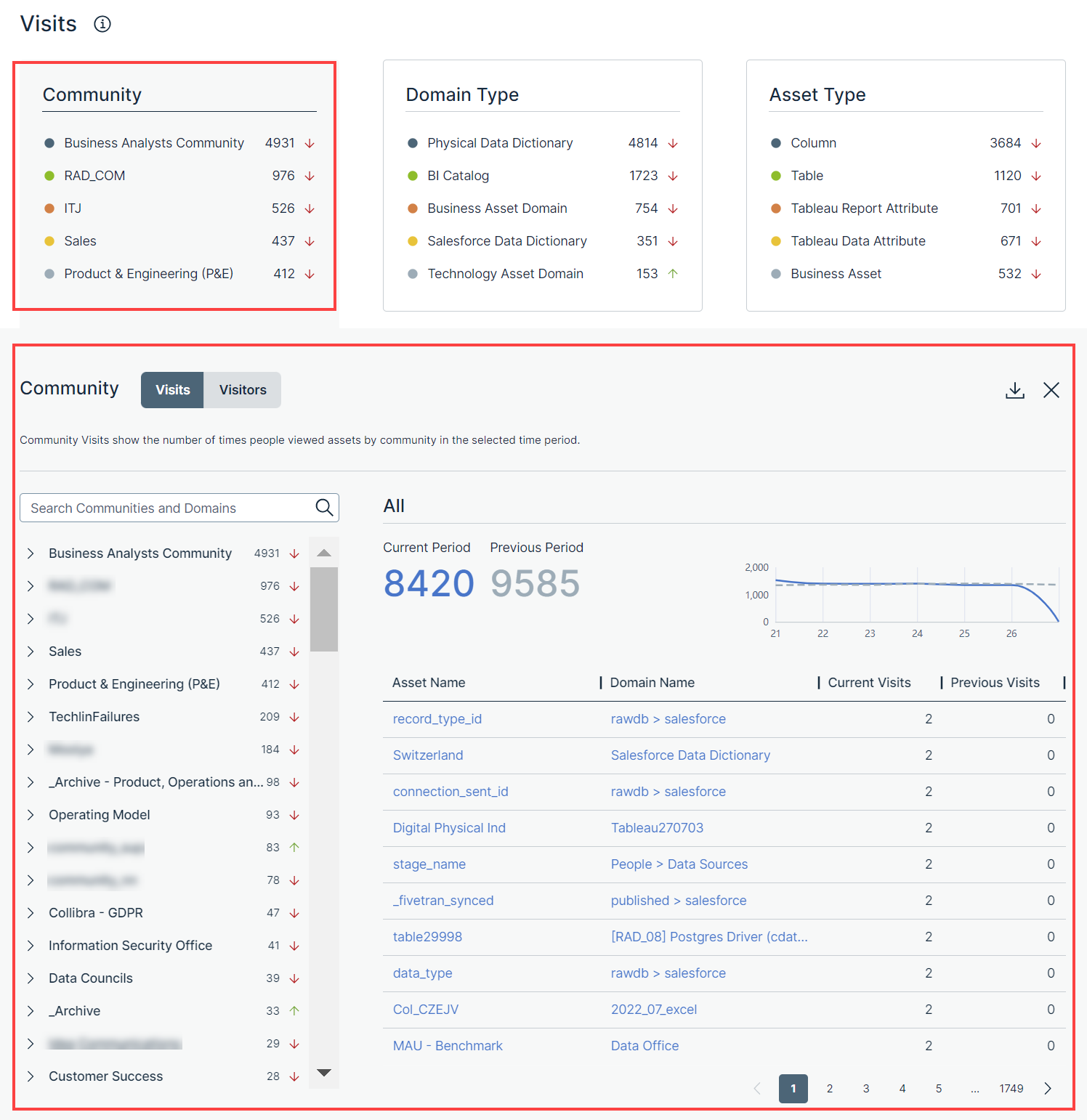Expand the Sales community row

click(x=31, y=652)
